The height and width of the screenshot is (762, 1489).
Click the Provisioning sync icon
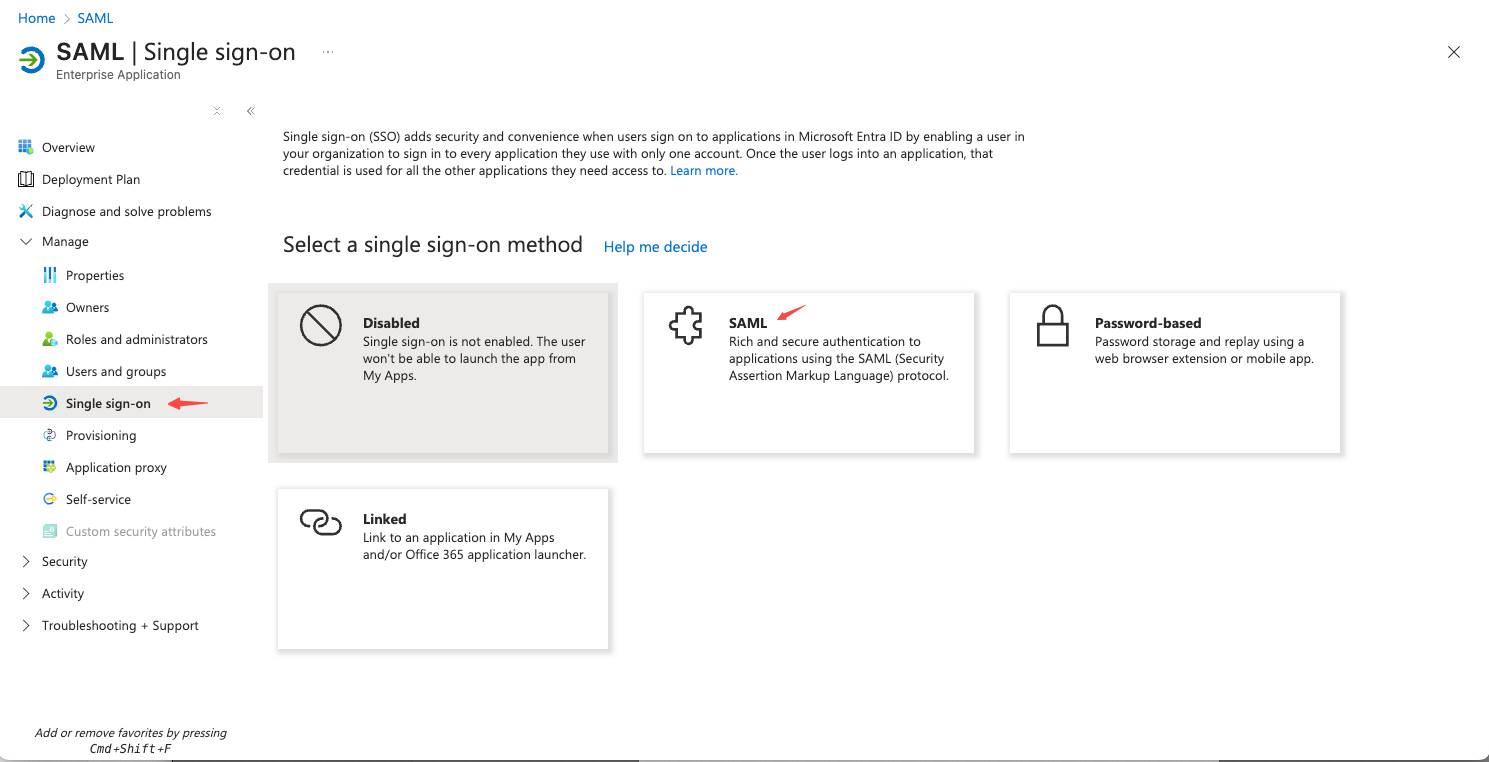(x=50, y=435)
